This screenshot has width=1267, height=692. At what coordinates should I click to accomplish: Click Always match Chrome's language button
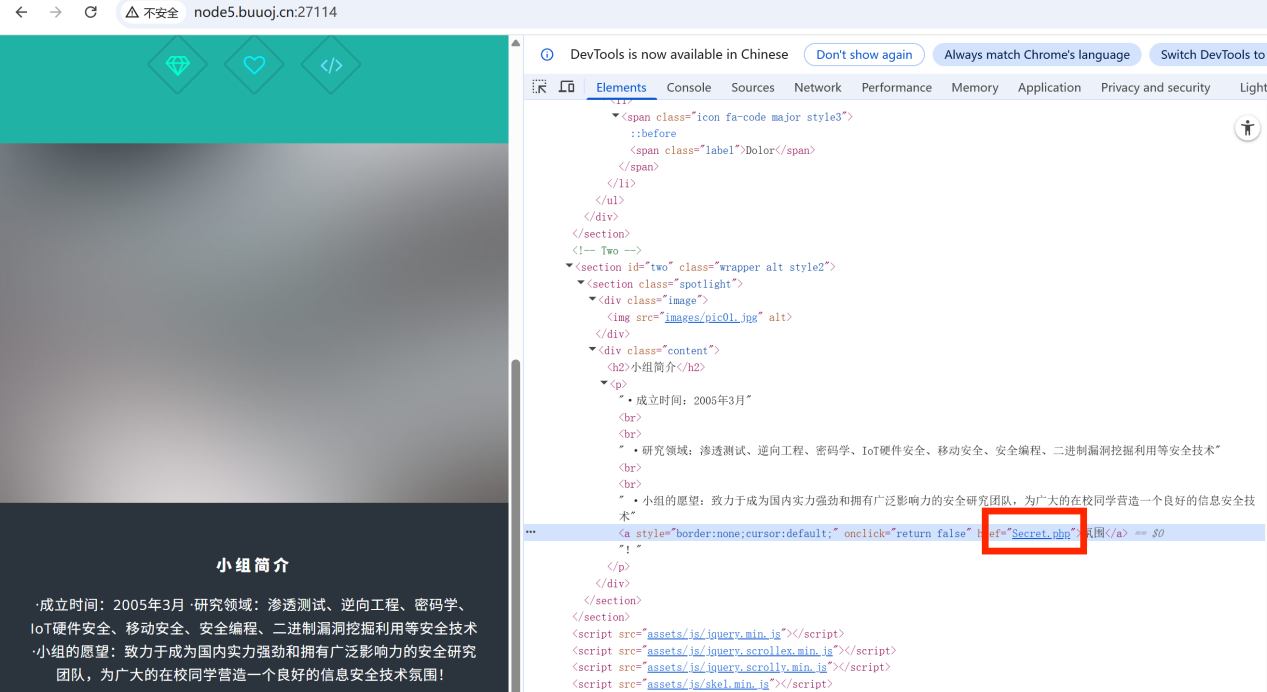(1037, 55)
